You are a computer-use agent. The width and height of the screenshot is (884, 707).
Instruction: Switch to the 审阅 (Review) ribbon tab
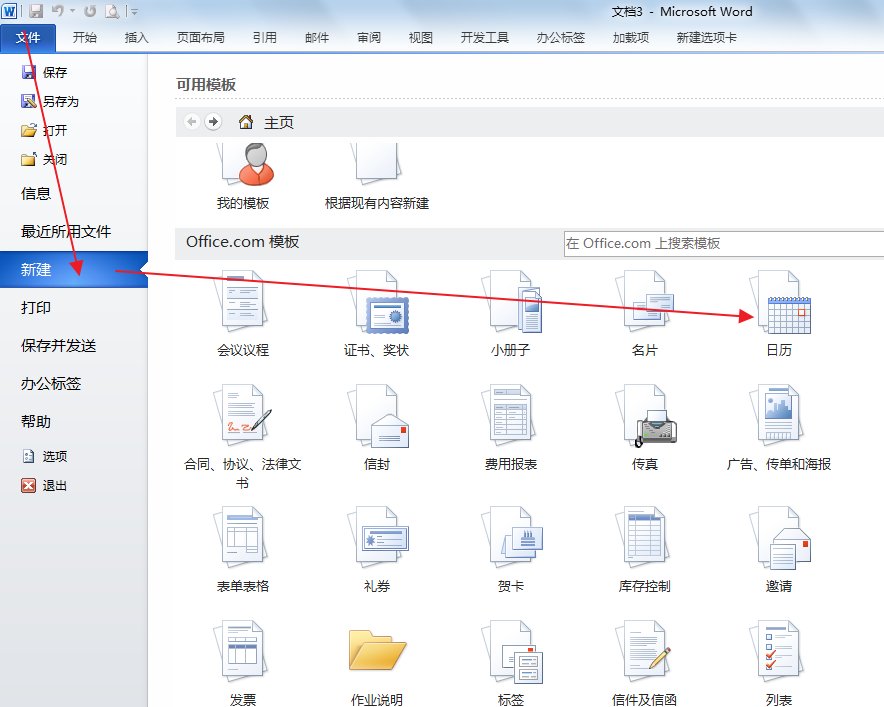(x=368, y=37)
